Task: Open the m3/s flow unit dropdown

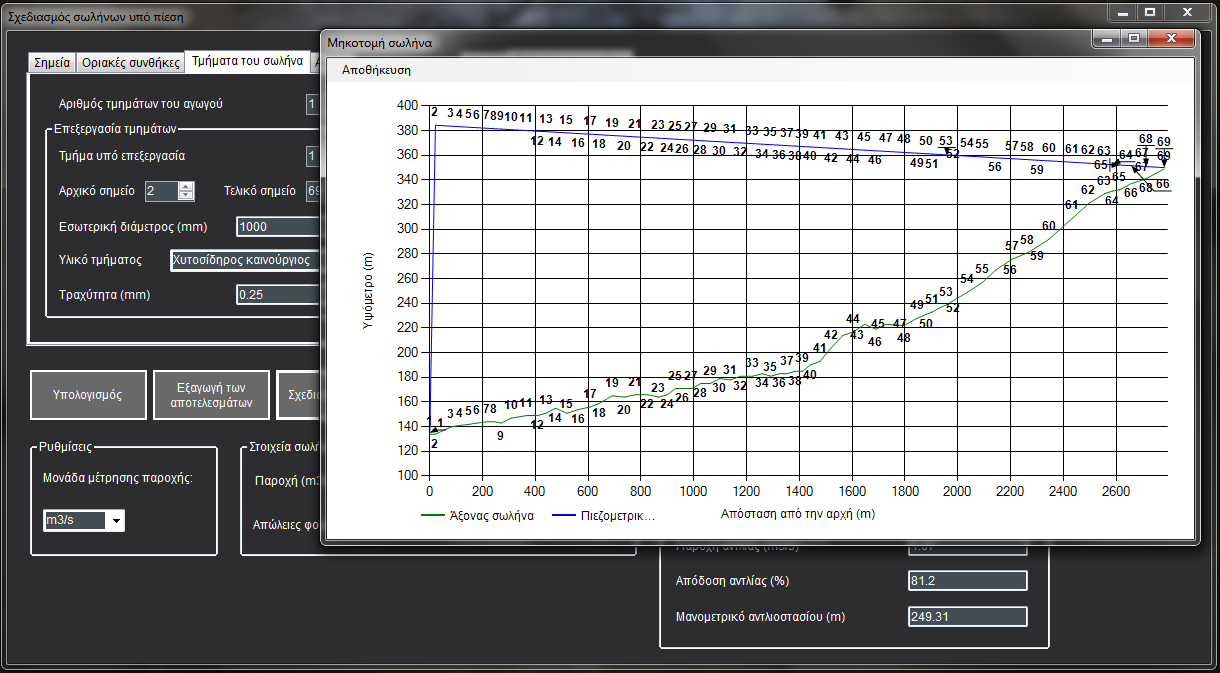Action: pos(116,521)
